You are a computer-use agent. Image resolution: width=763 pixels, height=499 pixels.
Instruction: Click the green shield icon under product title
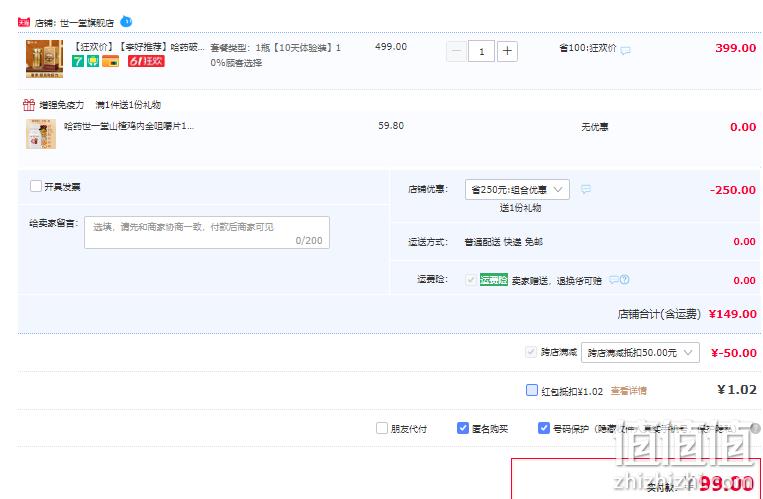pos(93,61)
